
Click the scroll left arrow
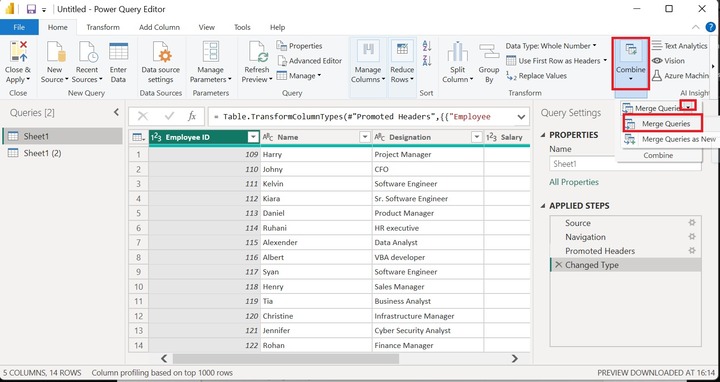164,359
